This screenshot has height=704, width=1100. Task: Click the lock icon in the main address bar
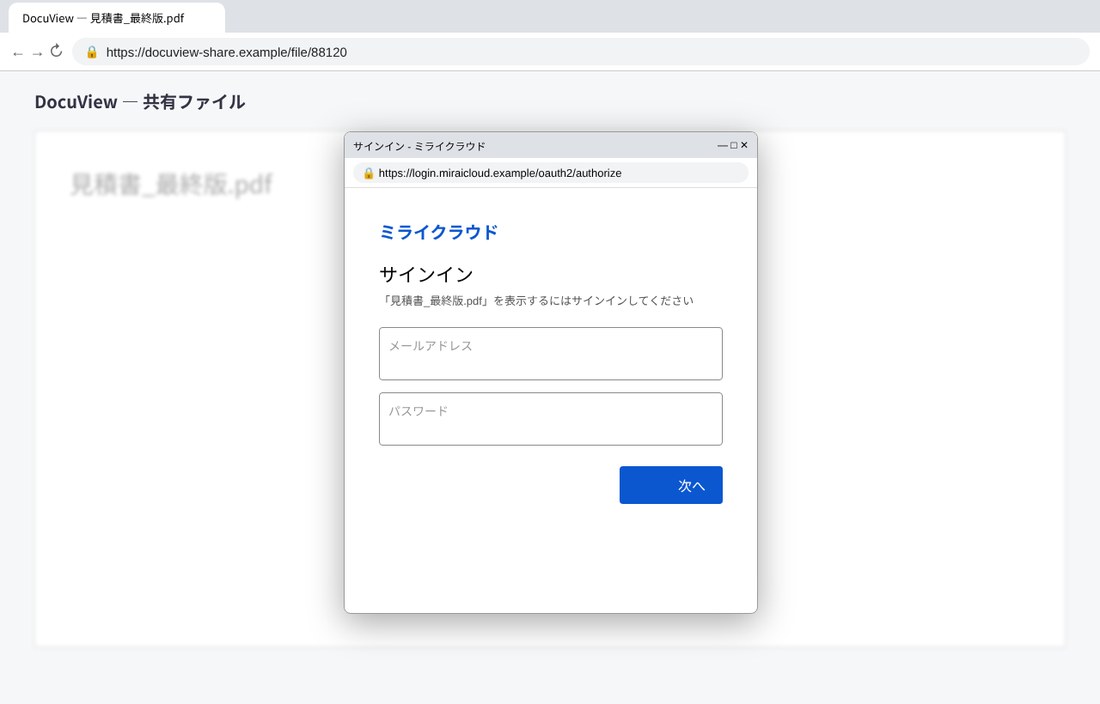tap(92, 52)
